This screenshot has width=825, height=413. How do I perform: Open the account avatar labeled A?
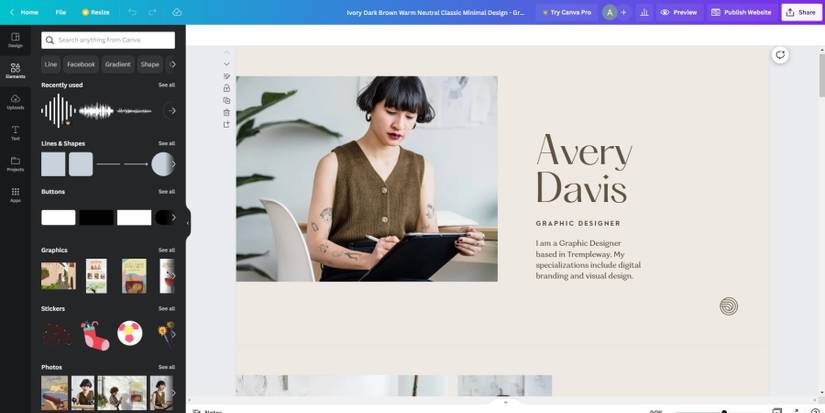(609, 12)
